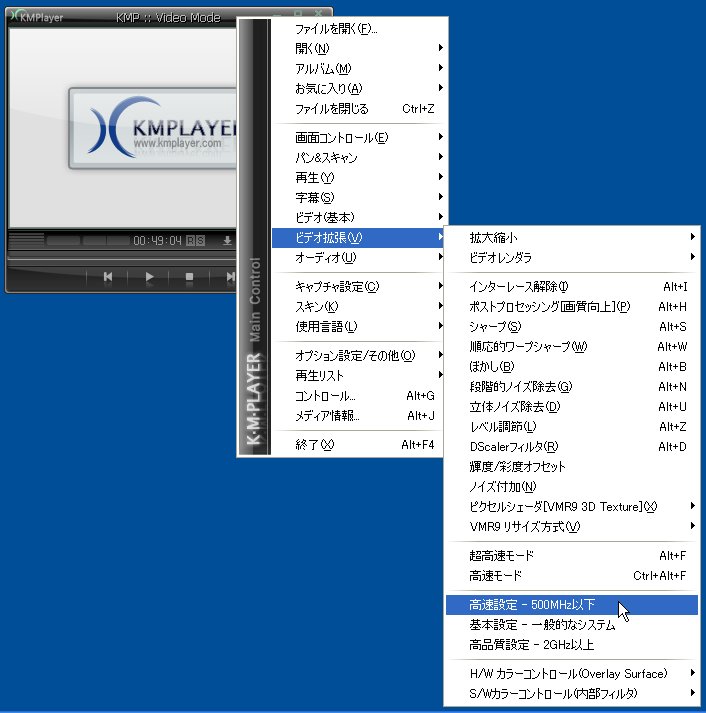Viewport: 706px width, 713px height.
Task: Select ノイズ付加(N)
Action: point(572,487)
